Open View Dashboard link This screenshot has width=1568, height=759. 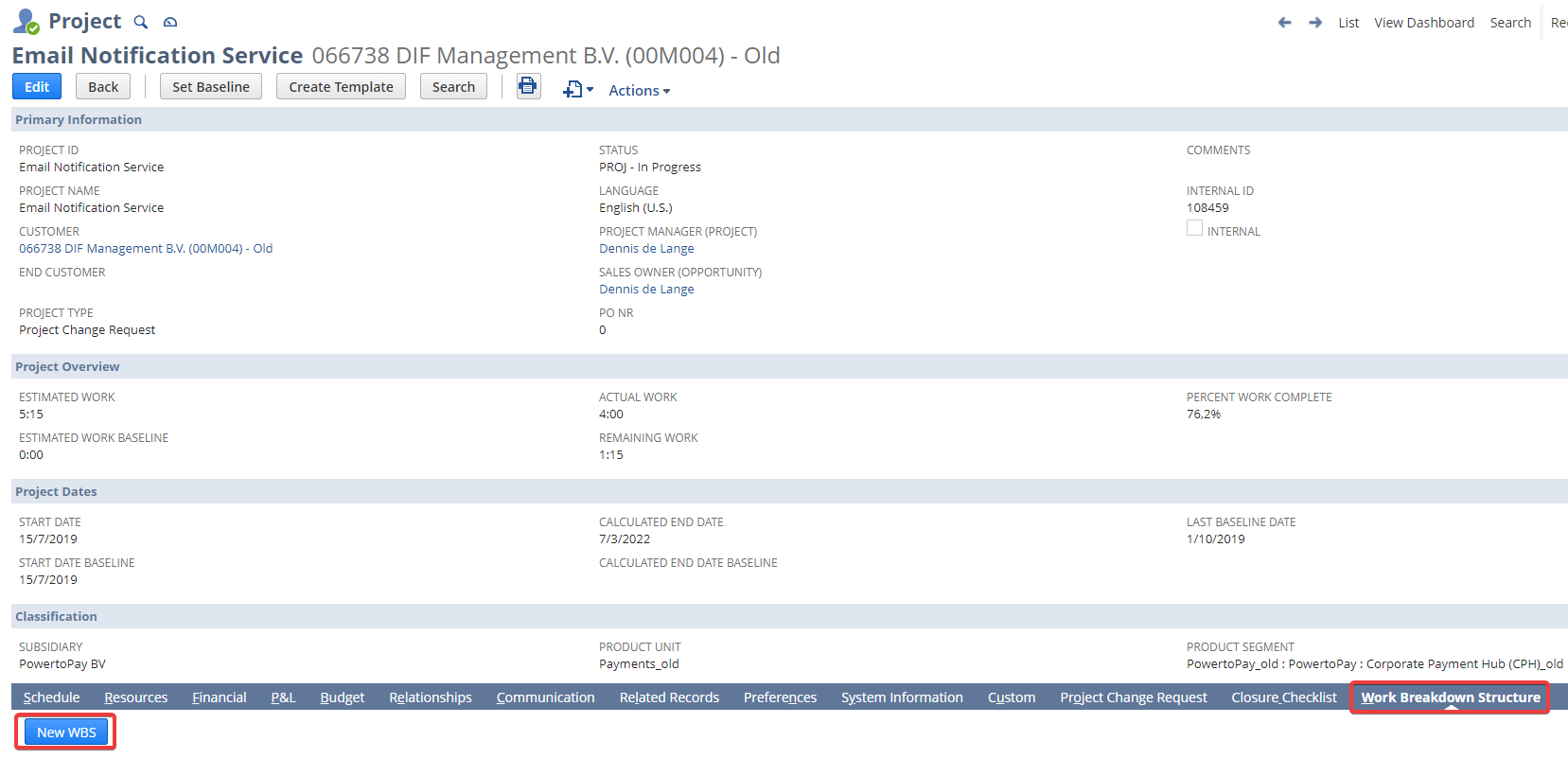tap(1424, 23)
